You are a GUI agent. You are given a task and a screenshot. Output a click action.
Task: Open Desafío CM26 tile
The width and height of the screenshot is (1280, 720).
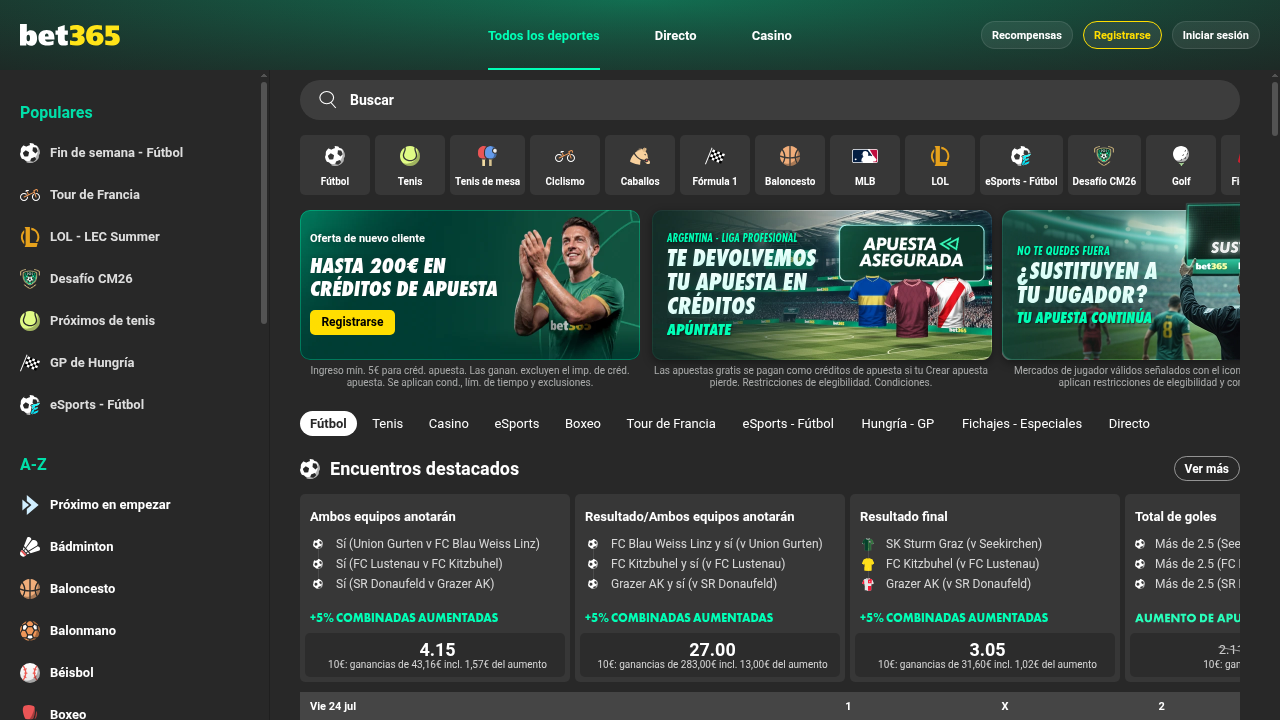coord(1104,165)
